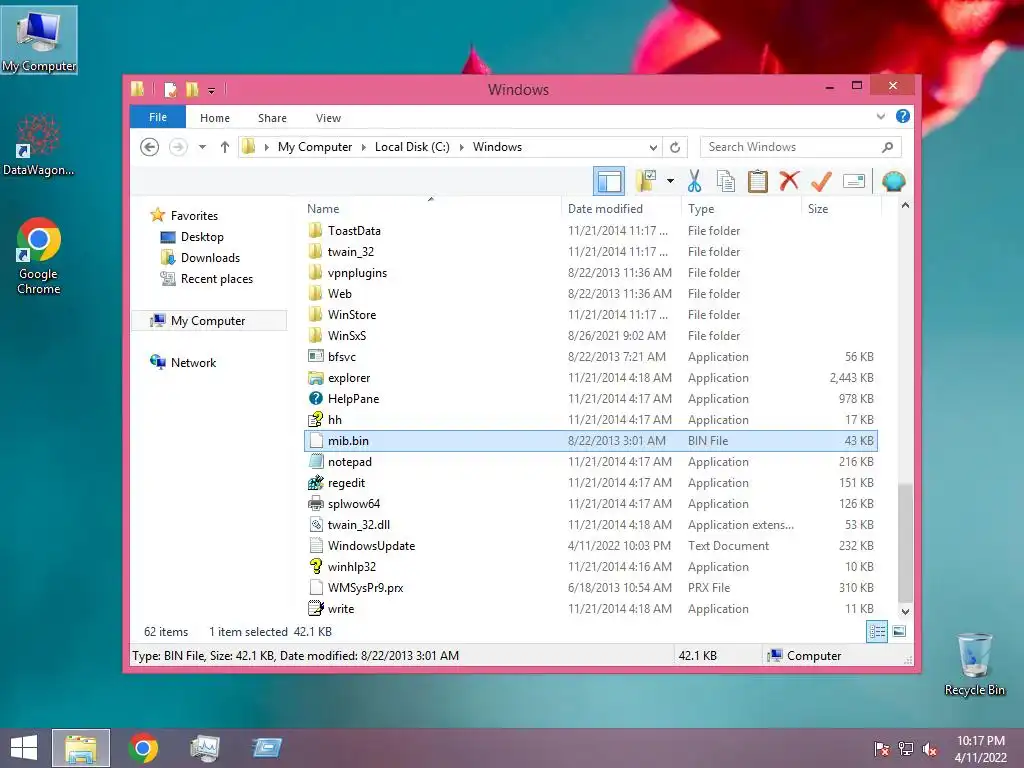Click the email envelope toolbar icon

(854, 181)
